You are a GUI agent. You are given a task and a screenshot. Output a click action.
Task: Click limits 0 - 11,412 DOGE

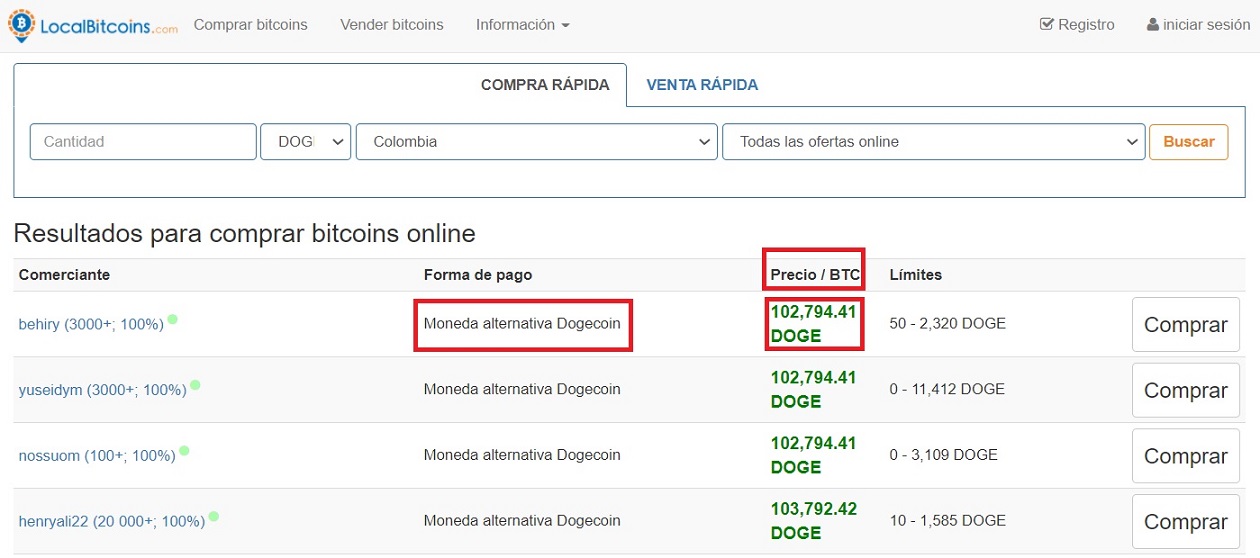(947, 389)
